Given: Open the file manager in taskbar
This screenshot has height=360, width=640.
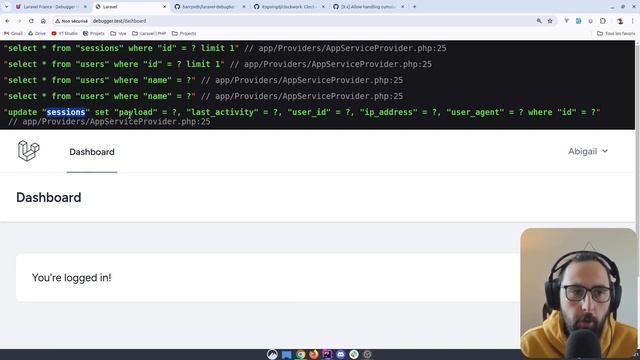Looking at the screenshot, I should point(287,354).
